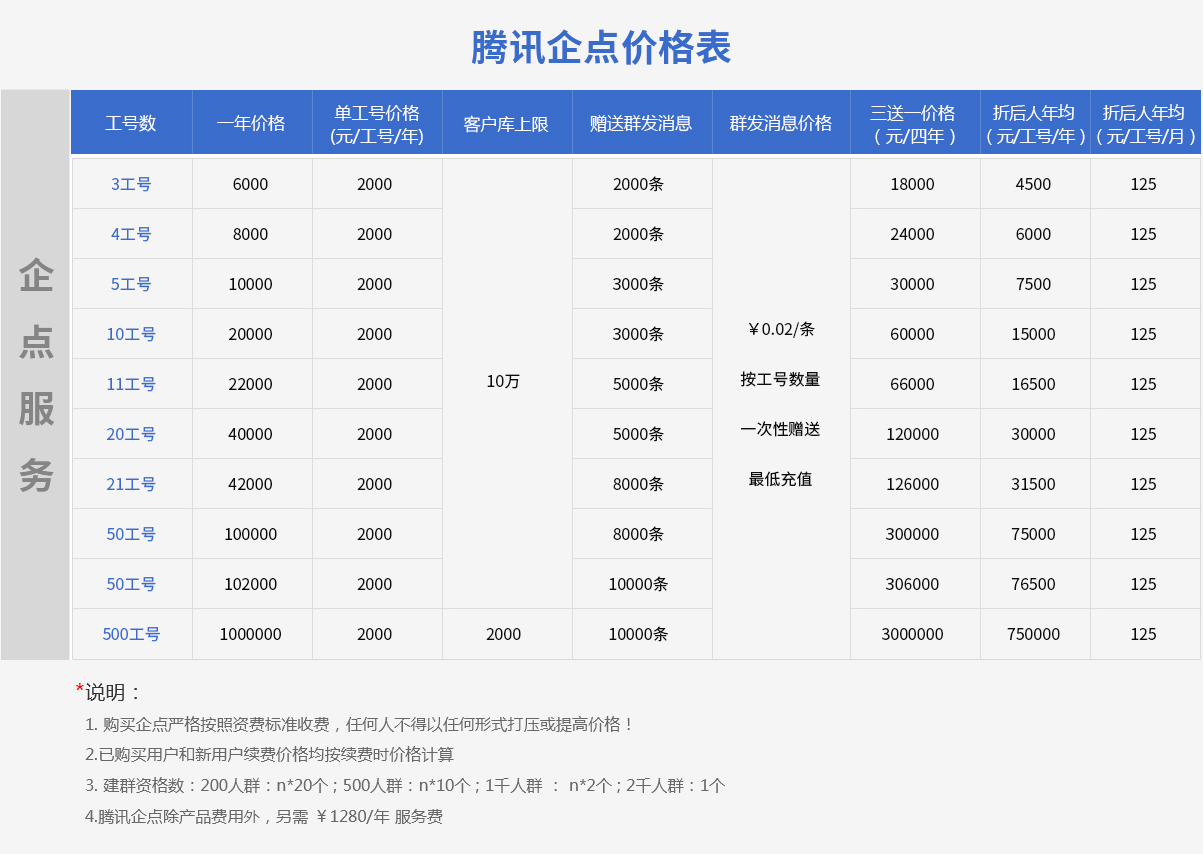
Task: Click the yearly average 750000
Action: 1033,634
